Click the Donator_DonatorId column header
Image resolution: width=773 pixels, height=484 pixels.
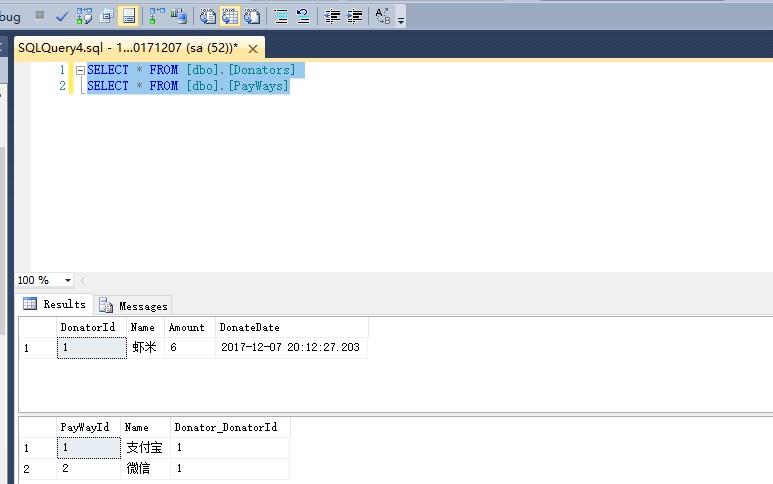230,427
